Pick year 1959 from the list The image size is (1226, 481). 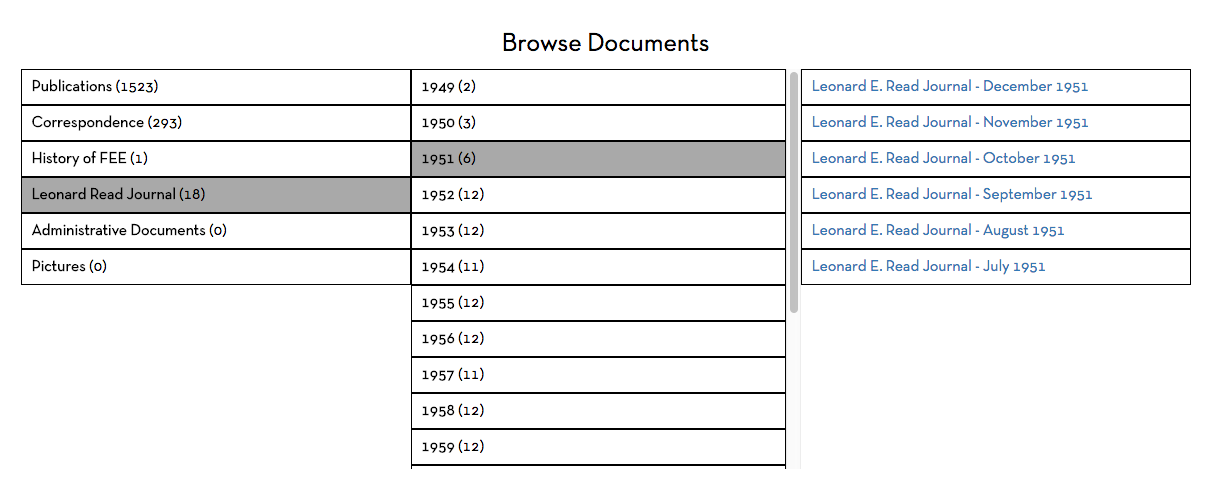452,447
